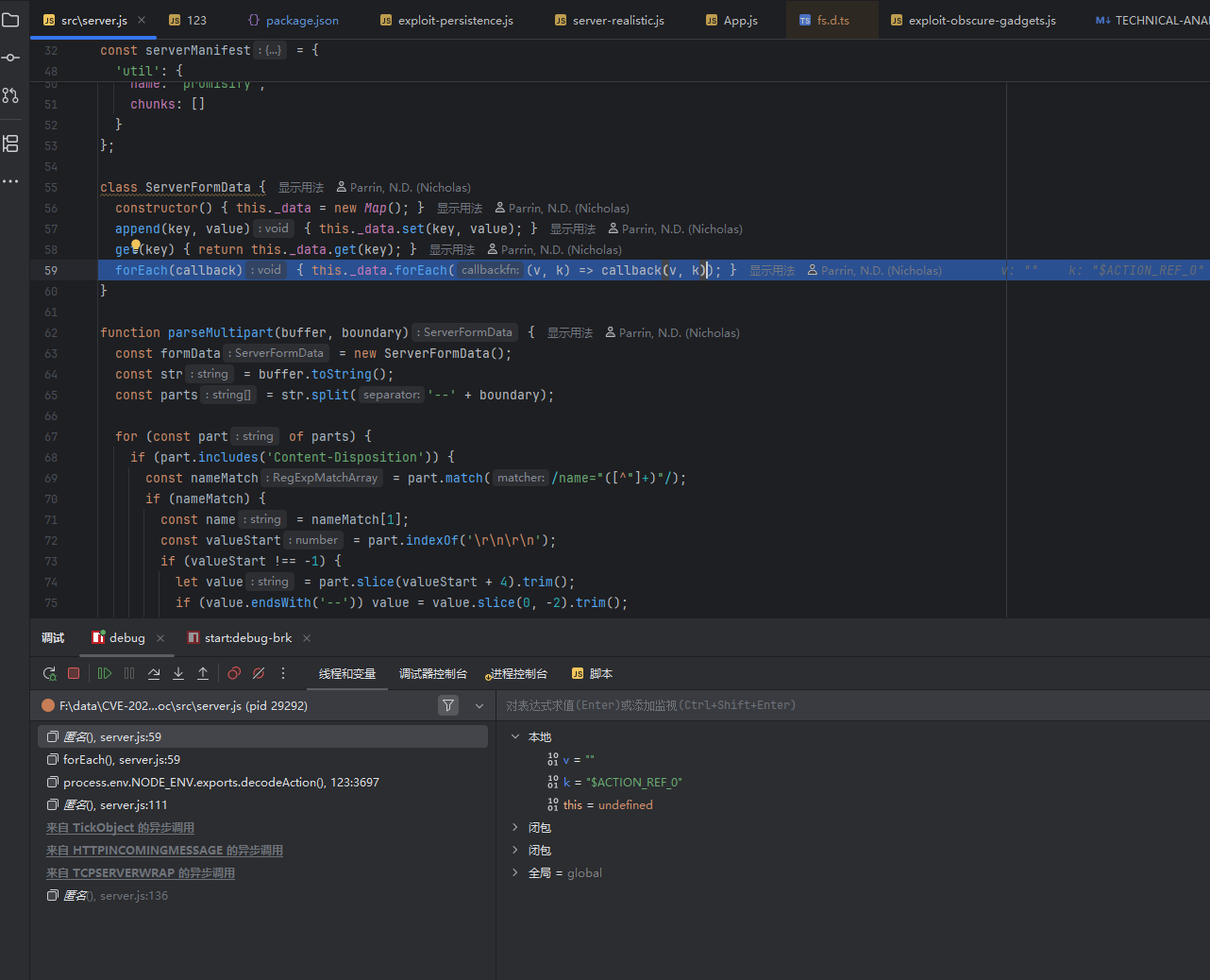Viewport: 1210px width, 980px height.
Task: Open the Pull Requests tool window
Action: (x=10, y=95)
